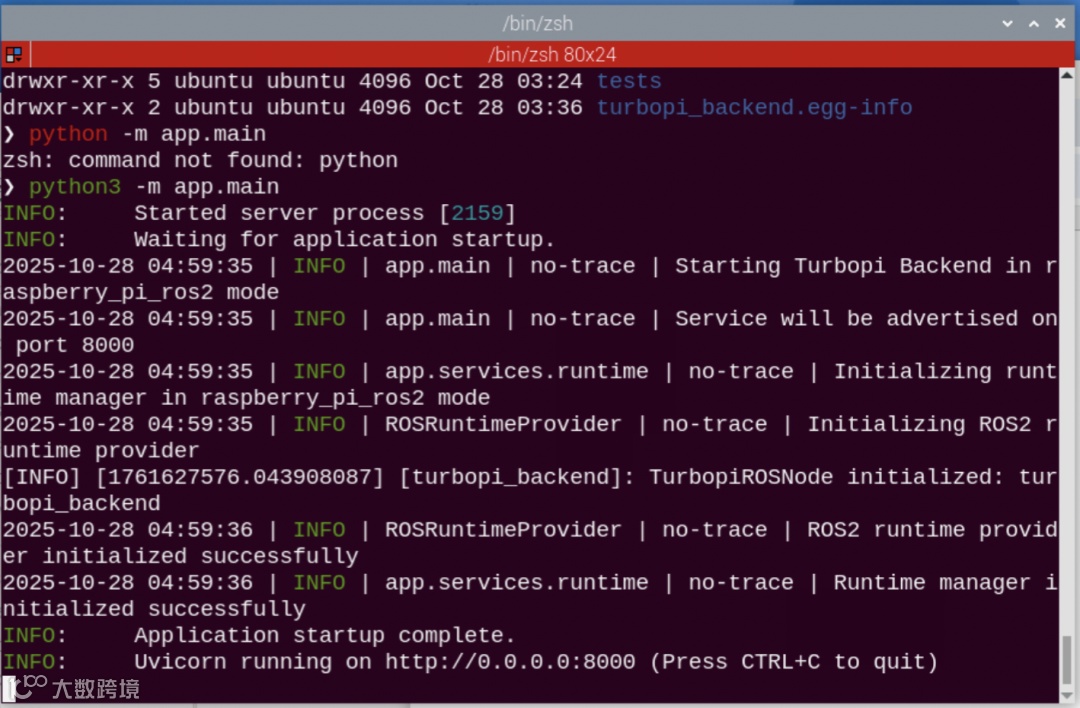This screenshot has height=708, width=1080.
Task: Close the /bin/zsh terminal window
Action: 1060,23
